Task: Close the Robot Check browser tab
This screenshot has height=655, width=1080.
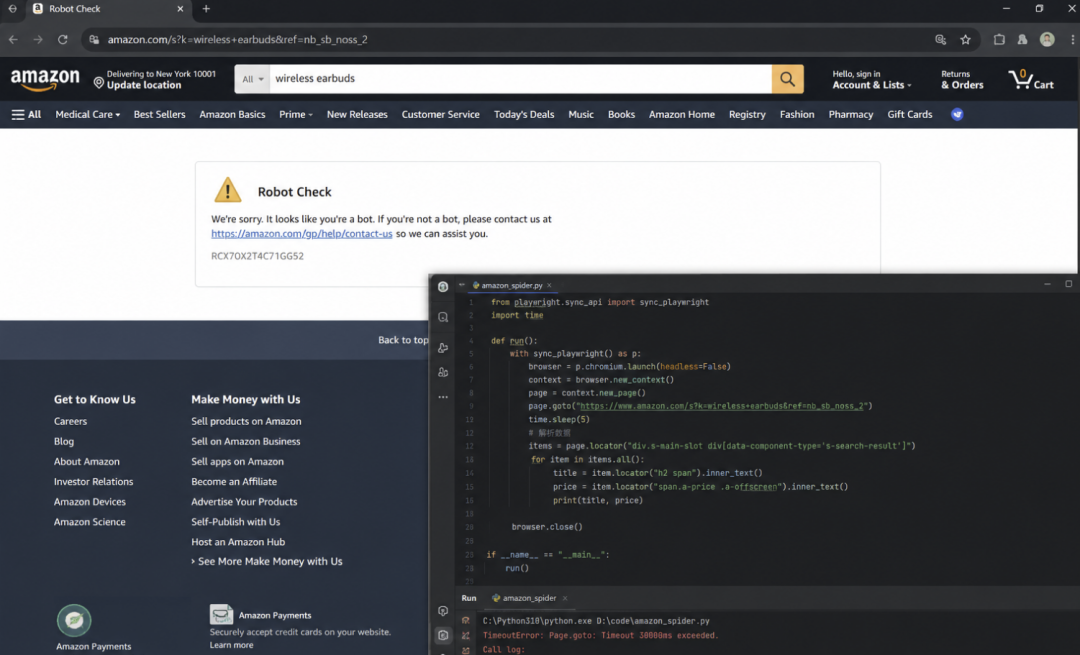Action: coord(180,9)
